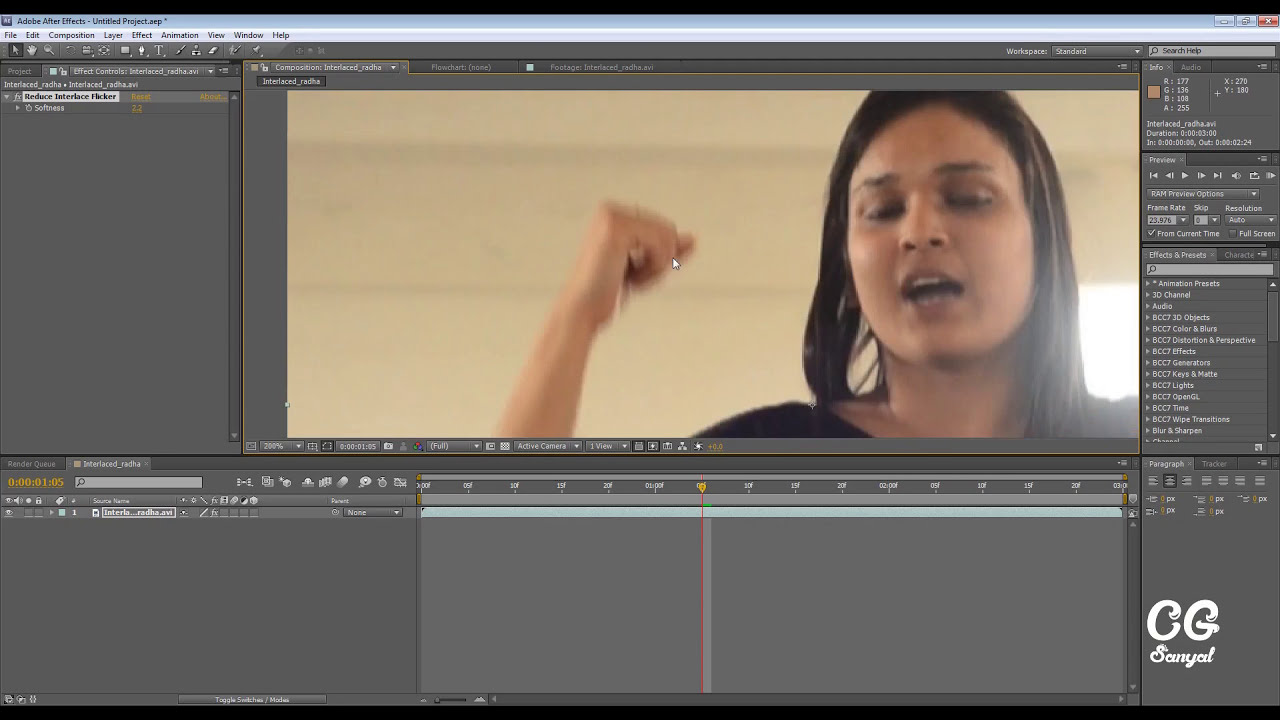Toggle fx on Reduce Interlace Flicker
This screenshot has width=1280, height=720.
pyautogui.click(x=18, y=97)
